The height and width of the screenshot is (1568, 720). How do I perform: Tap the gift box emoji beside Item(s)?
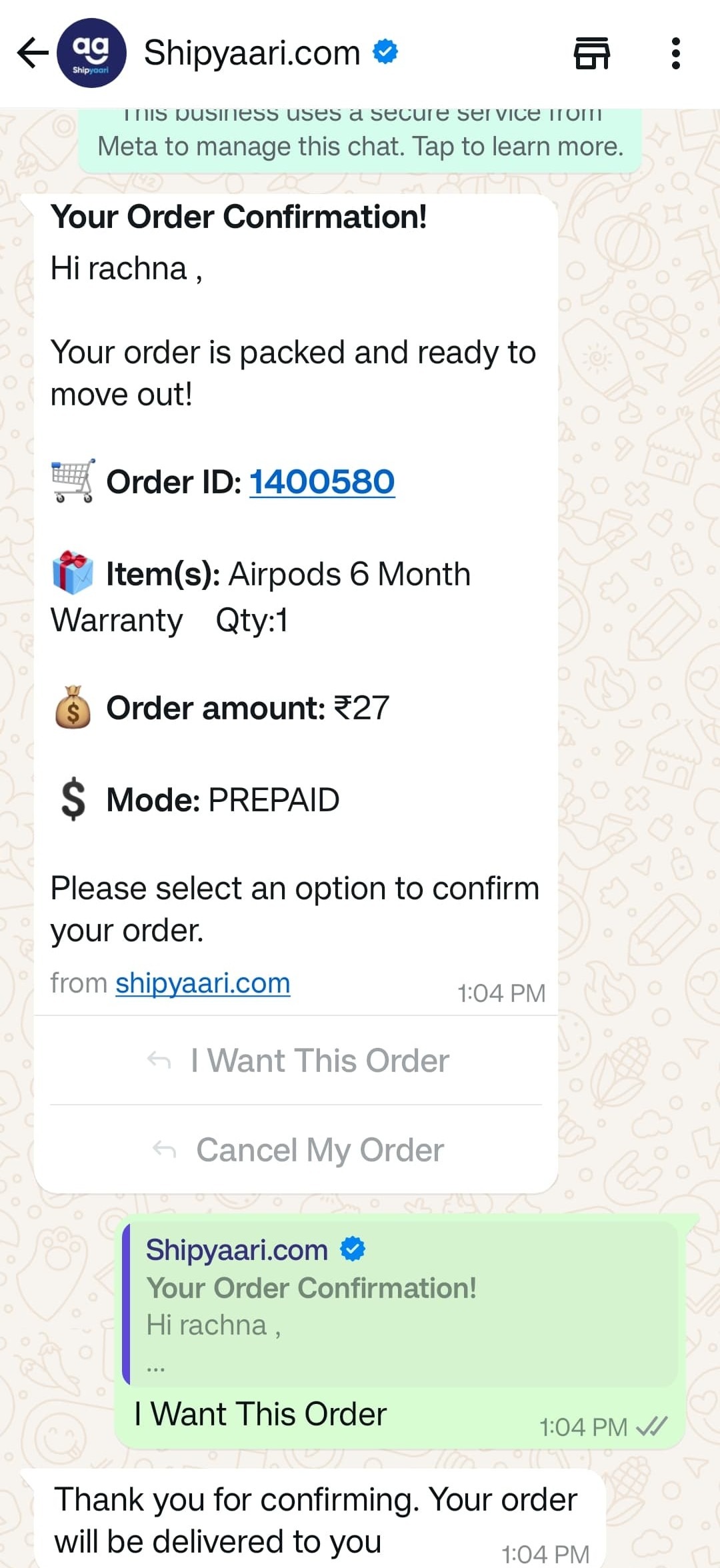coord(73,573)
